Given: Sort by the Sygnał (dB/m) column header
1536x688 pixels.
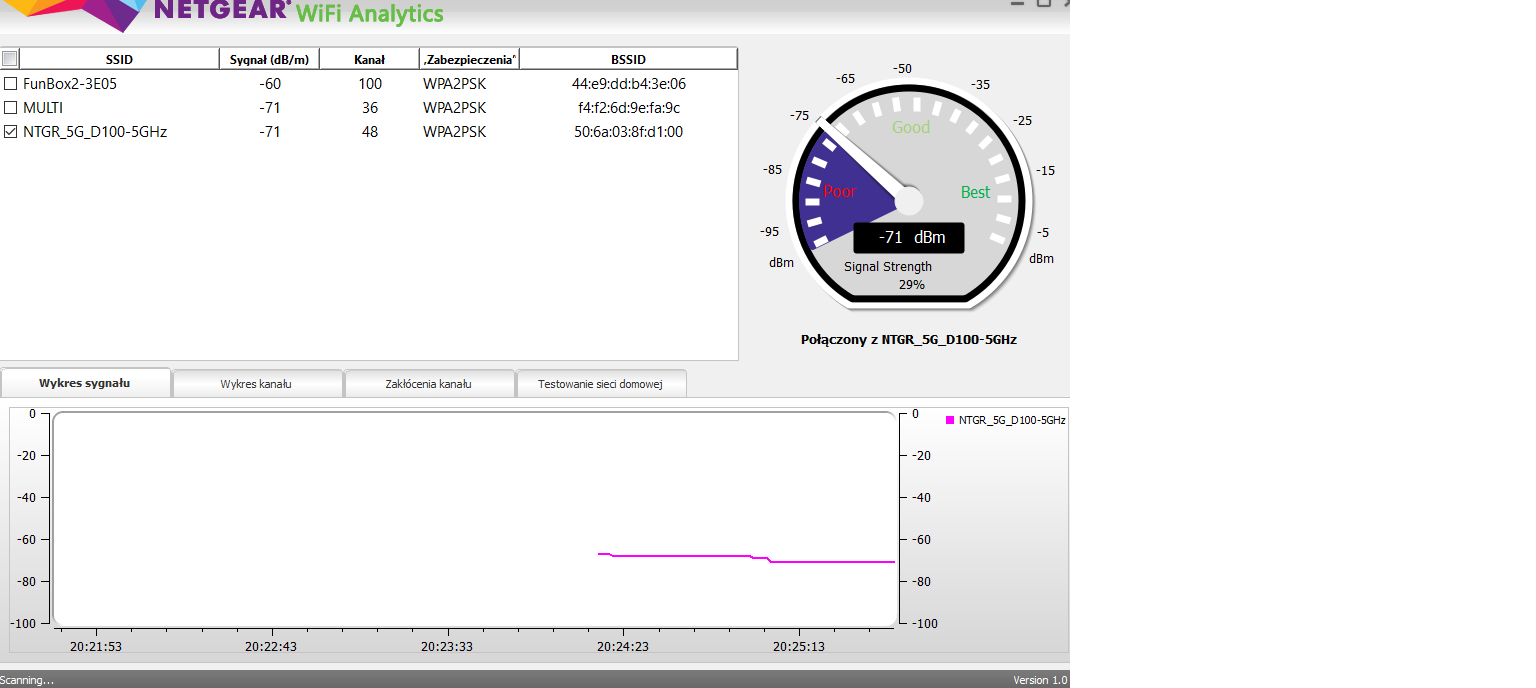Looking at the screenshot, I should coord(269,59).
